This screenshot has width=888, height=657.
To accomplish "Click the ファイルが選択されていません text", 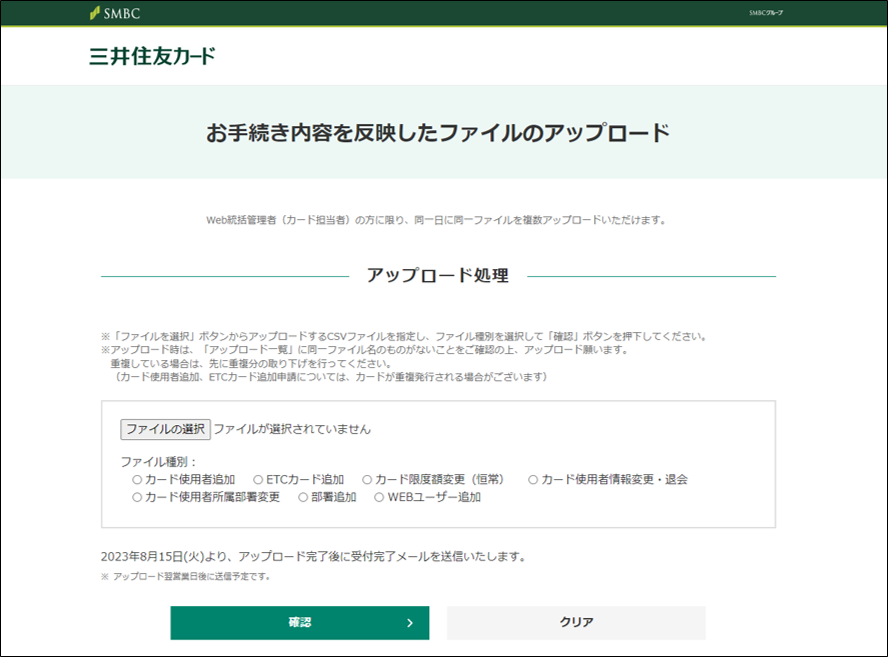I will coord(292,429).
